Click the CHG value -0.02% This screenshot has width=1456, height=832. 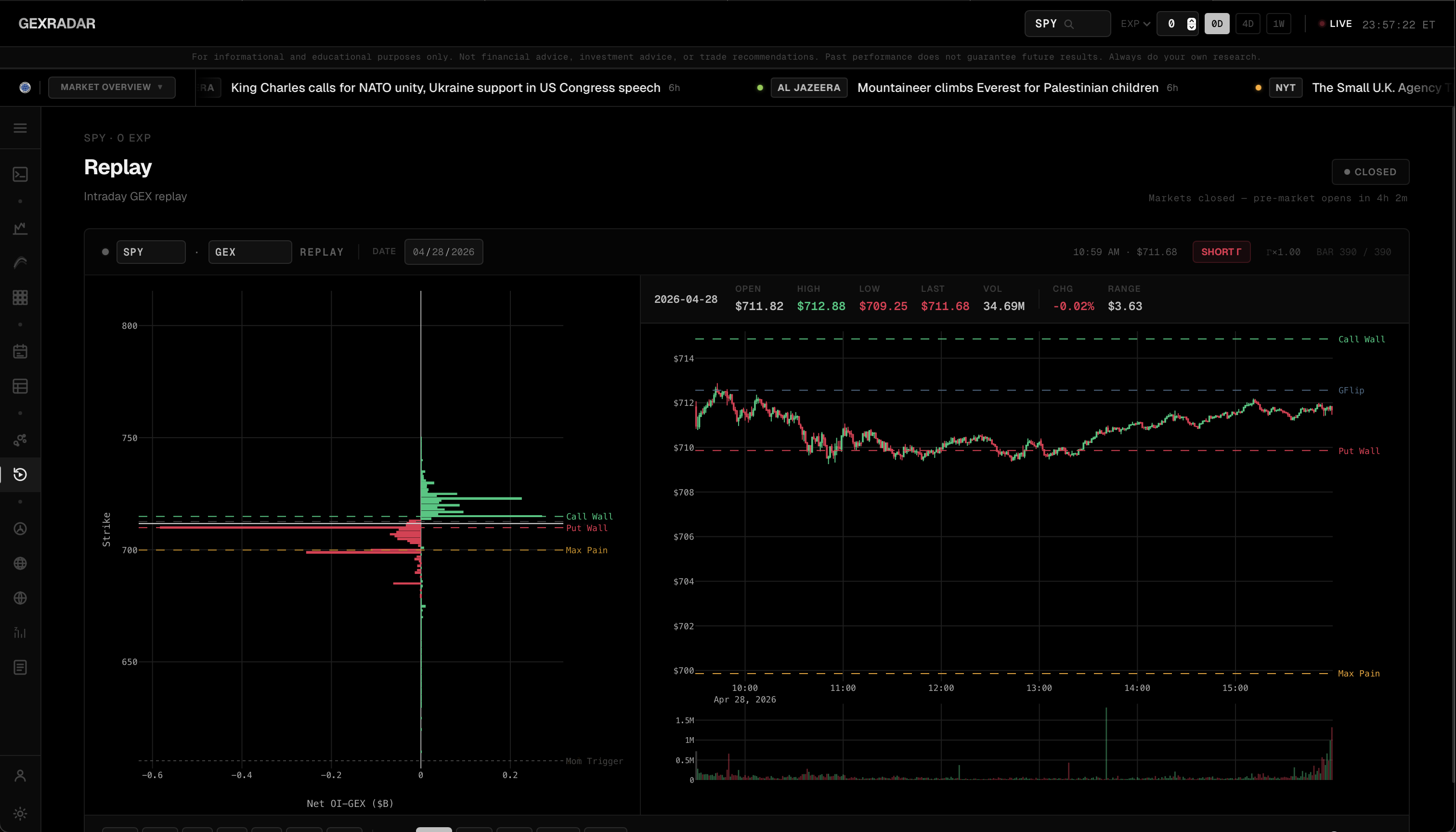pos(1073,306)
